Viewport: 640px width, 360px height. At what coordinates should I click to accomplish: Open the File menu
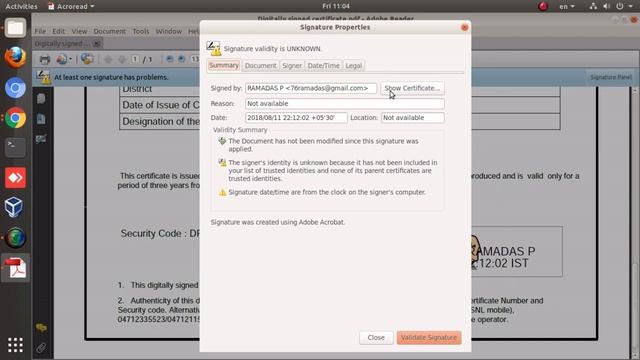[x=40, y=31]
